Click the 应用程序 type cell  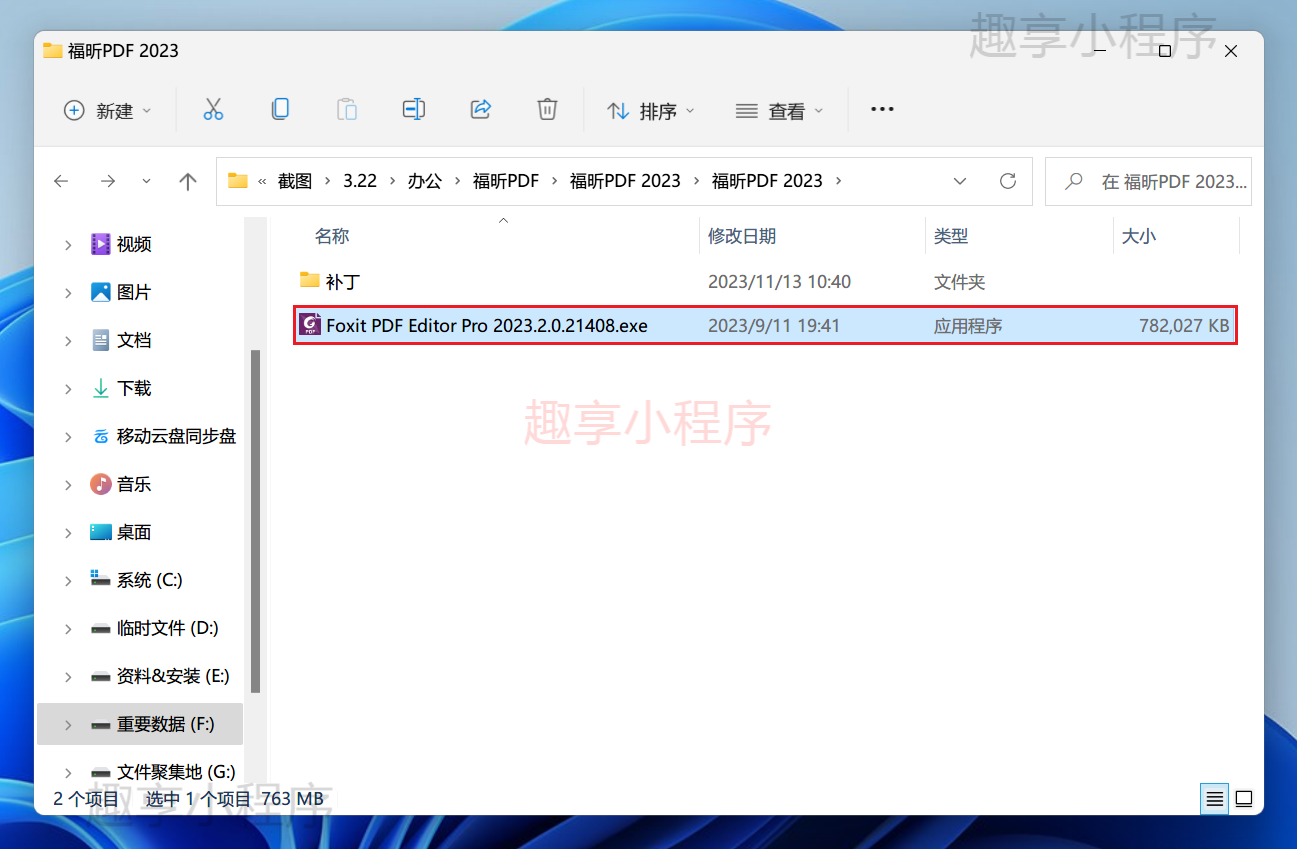tap(968, 326)
